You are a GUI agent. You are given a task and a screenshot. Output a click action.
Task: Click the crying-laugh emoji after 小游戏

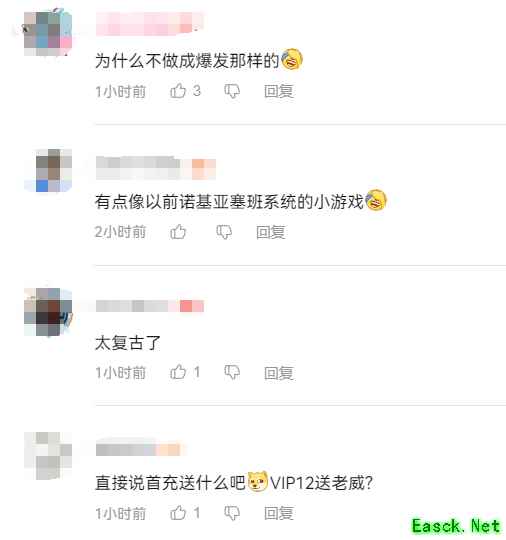click(x=376, y=200)
